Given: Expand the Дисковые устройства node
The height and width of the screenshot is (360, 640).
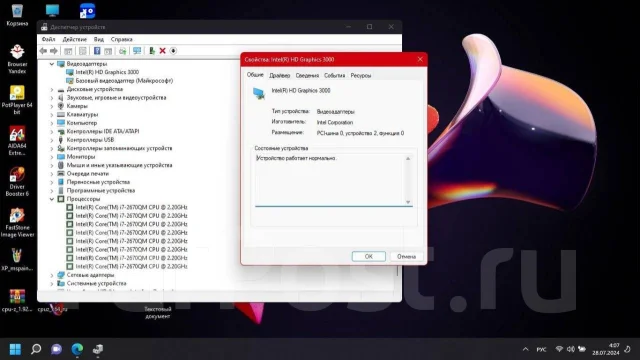Looking at the screenshot, I should pyautogui.click(x=52, y=89).
